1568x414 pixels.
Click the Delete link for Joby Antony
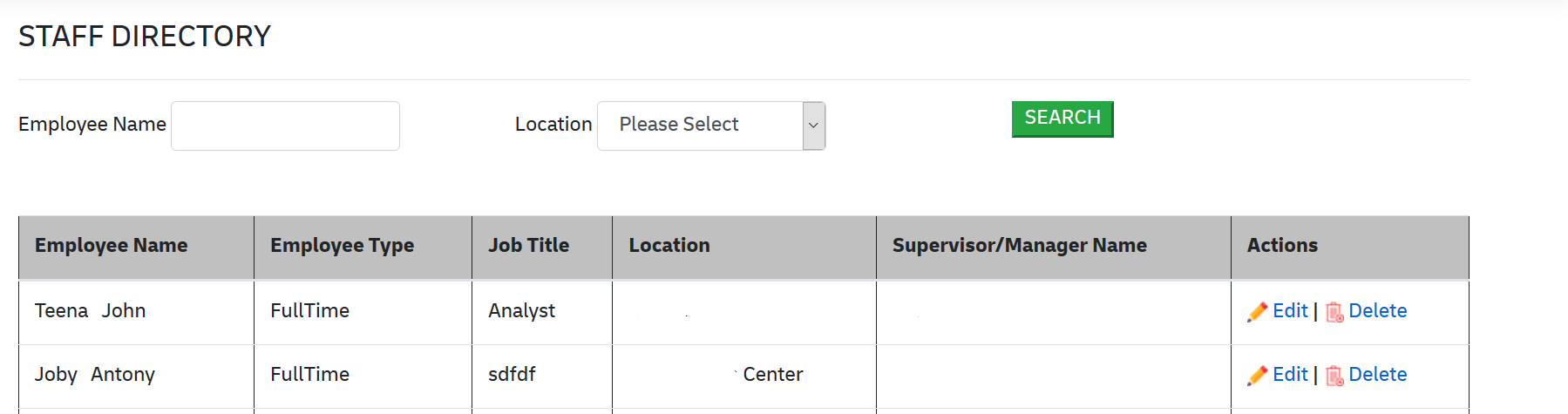[1377, 375]
